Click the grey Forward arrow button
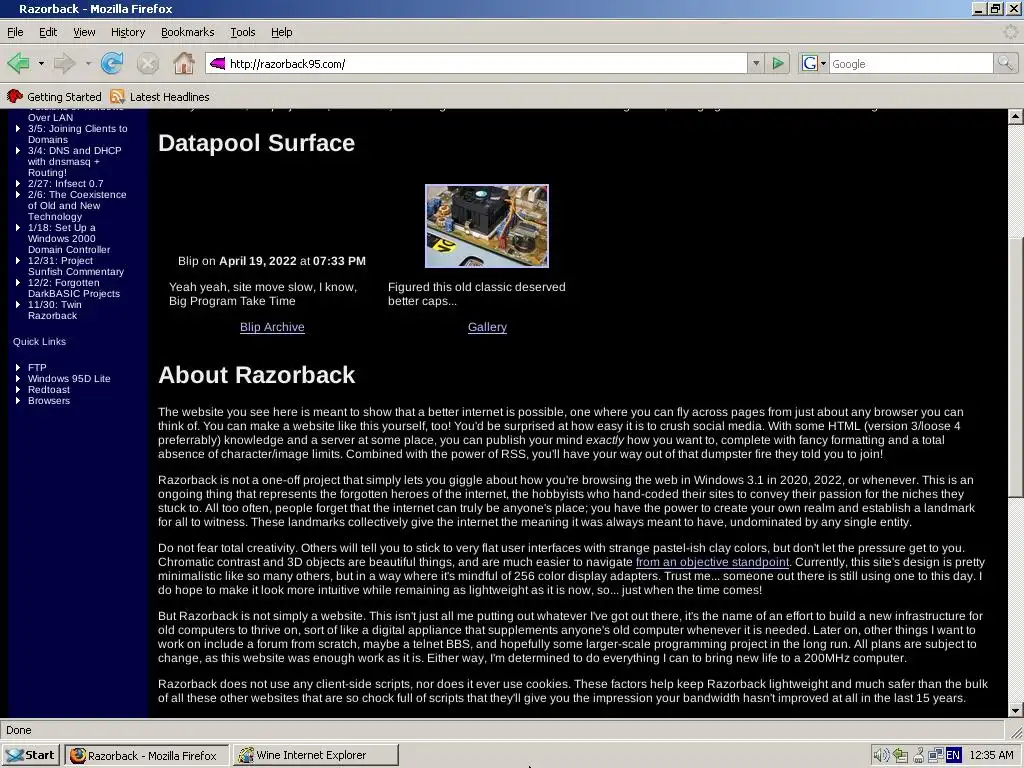Screen dimensions: 1024x768 tap(64, 63)
